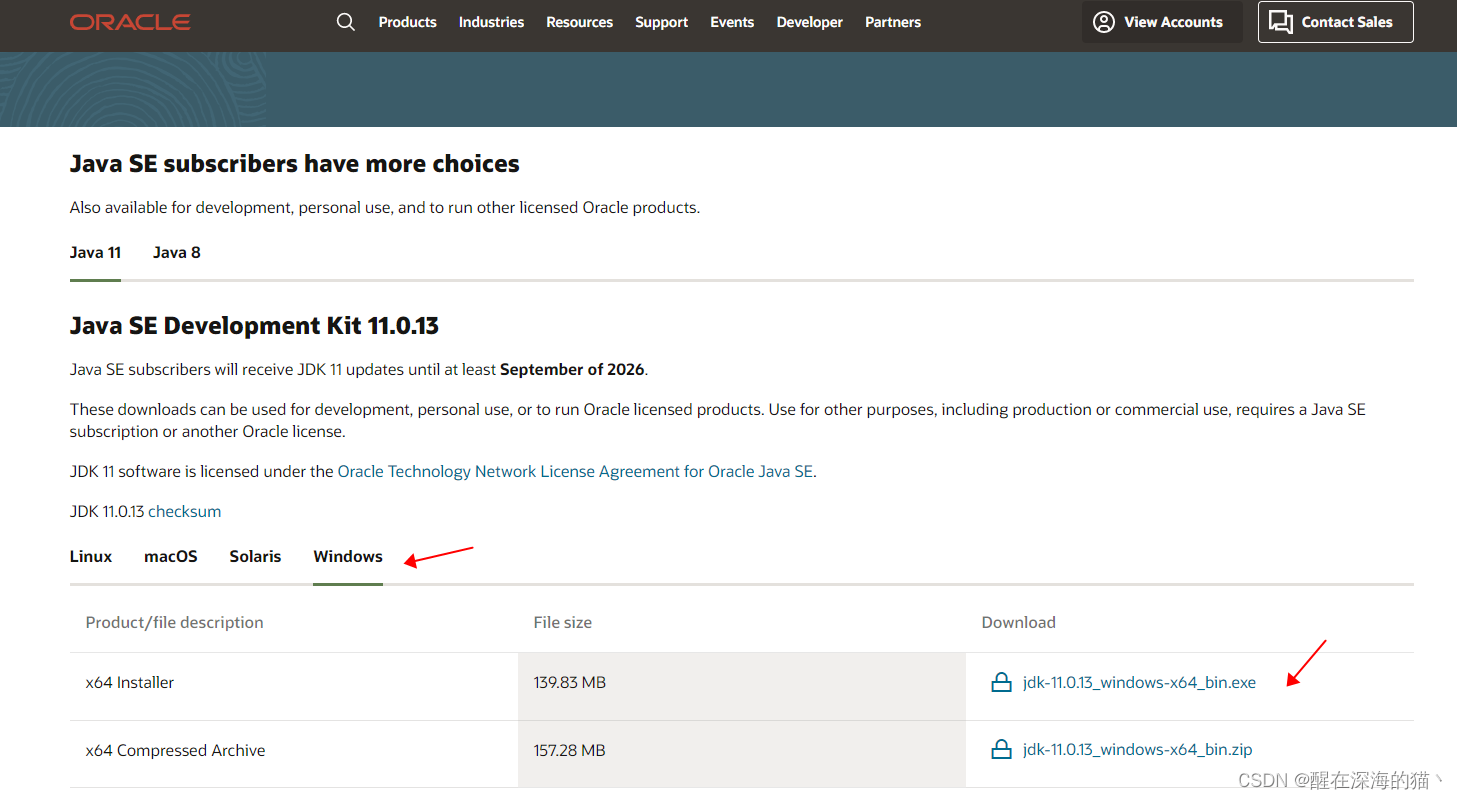Open the Industries menu
This screenshot has width=1457, height=799.
tap(491, 22)
